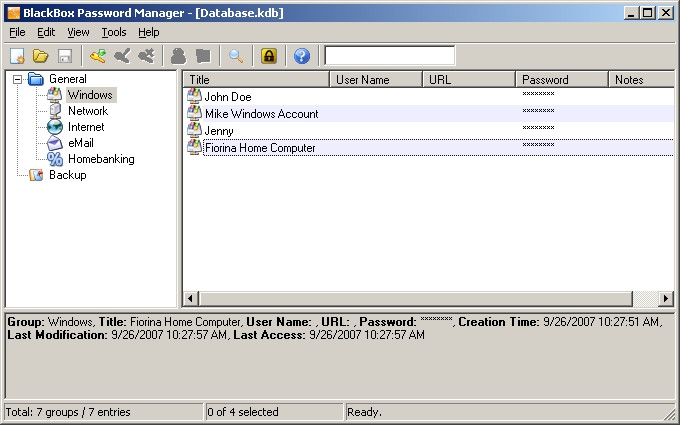This screenshot has width=680, height=425.
Task: Click the entry list's left scroll arrow
Action: [x=190, y=298]
